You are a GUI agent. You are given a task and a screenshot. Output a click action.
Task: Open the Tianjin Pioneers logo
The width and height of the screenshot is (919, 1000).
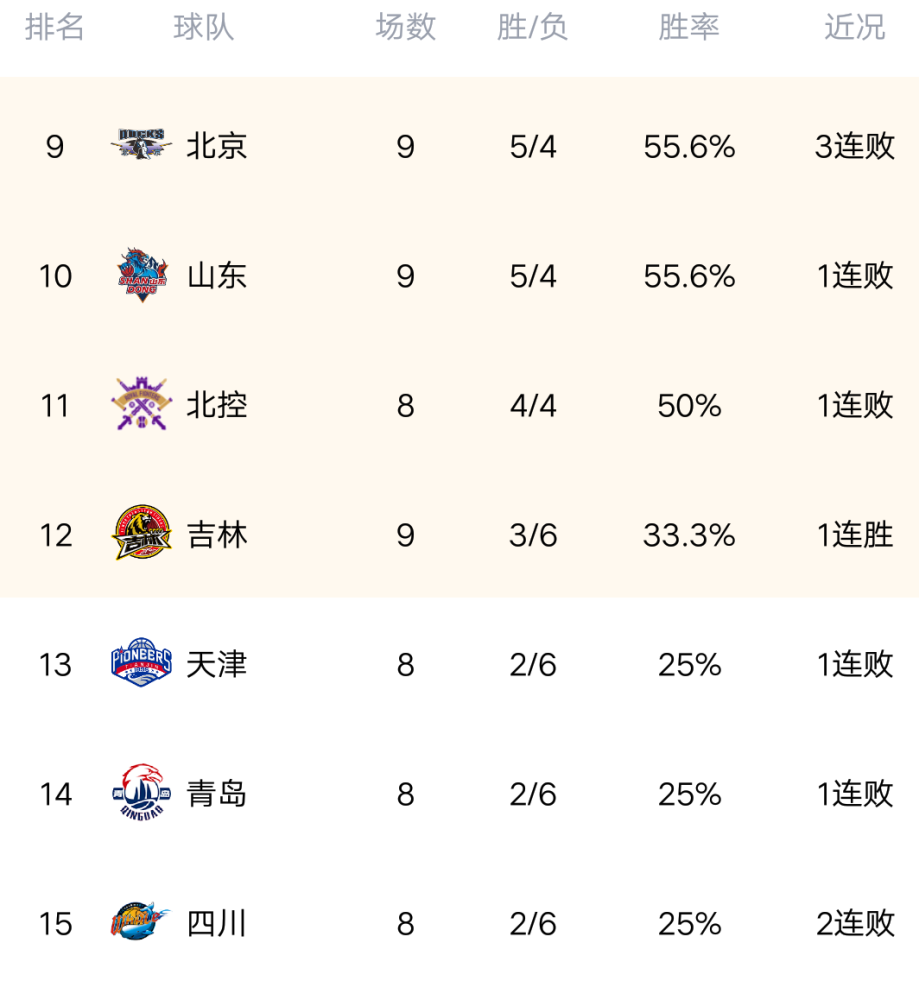point(142,662)
